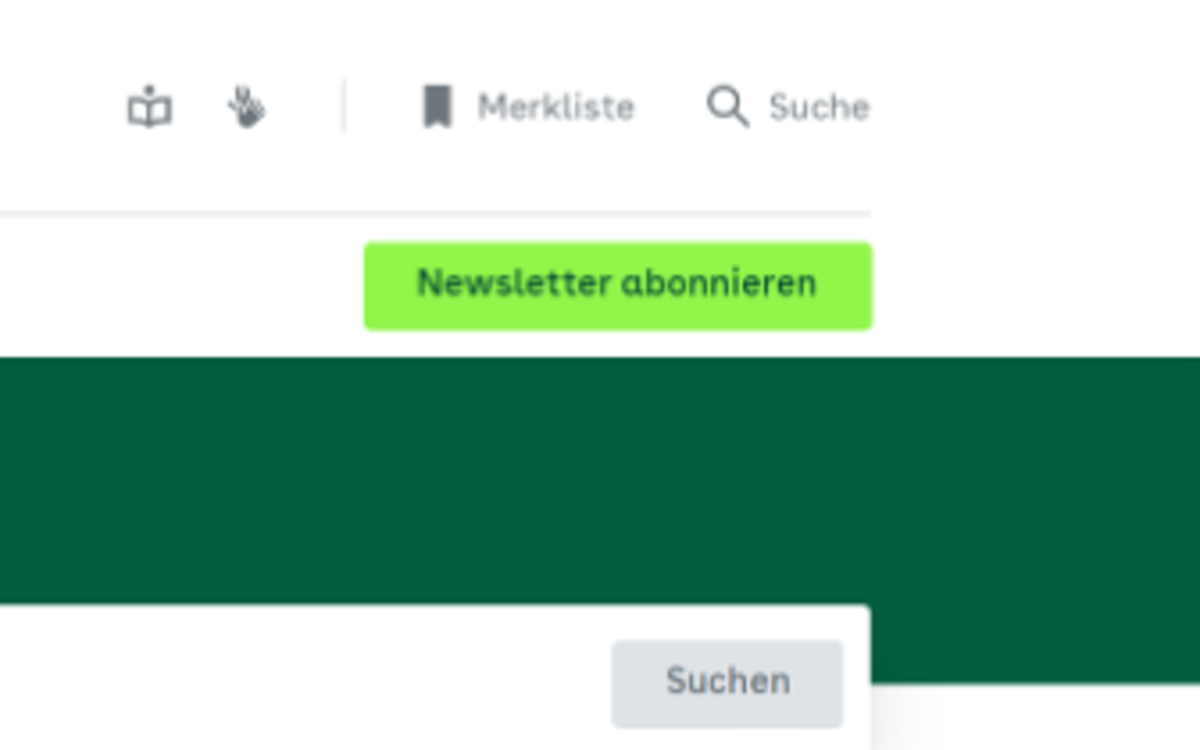Click the bookmark icon beside Merkliste
The height and width of the screenshot is (750, 1200).
pyautogui.click(x=437, y=107)
